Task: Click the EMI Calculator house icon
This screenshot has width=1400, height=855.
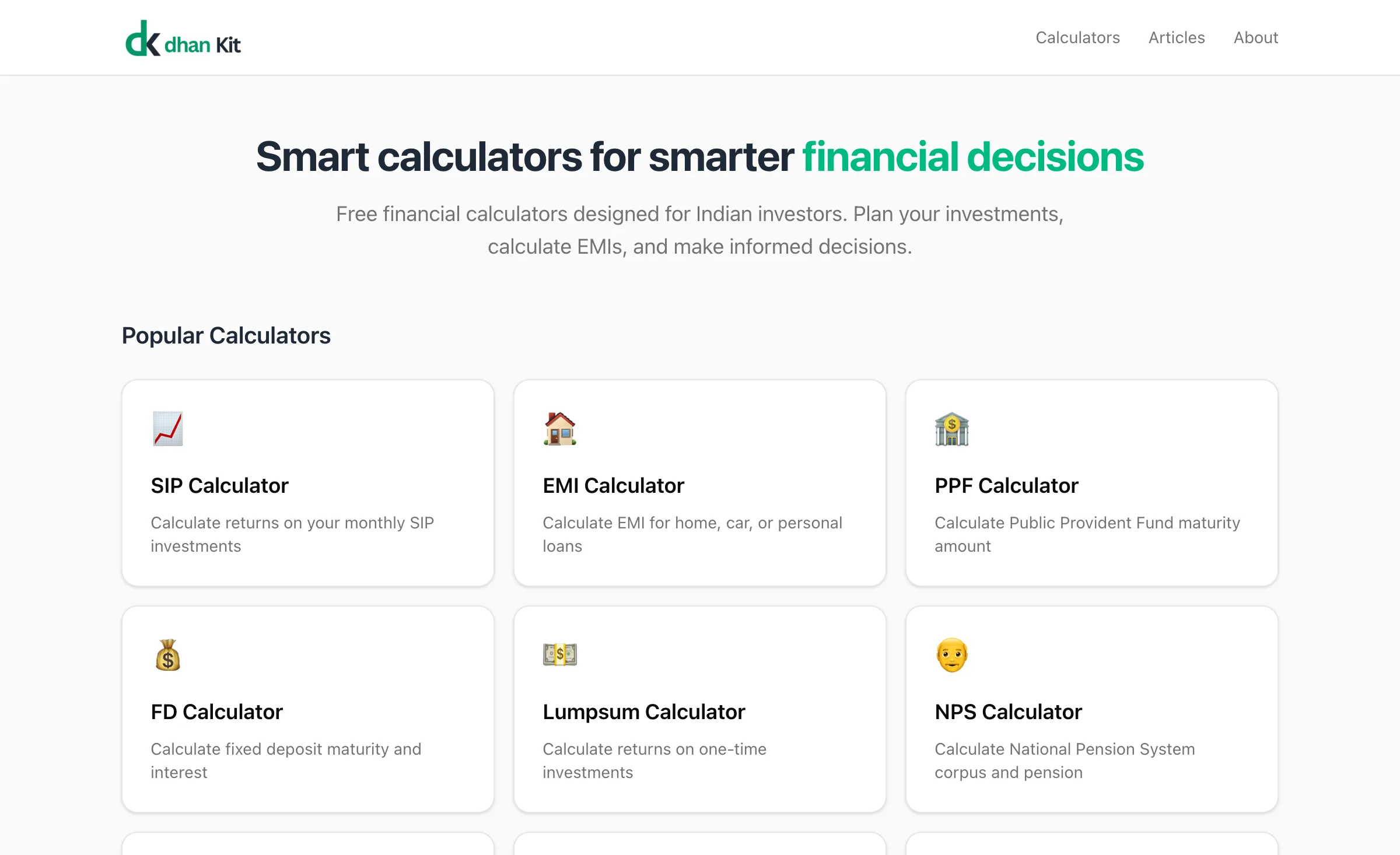Action: [559, 429]
